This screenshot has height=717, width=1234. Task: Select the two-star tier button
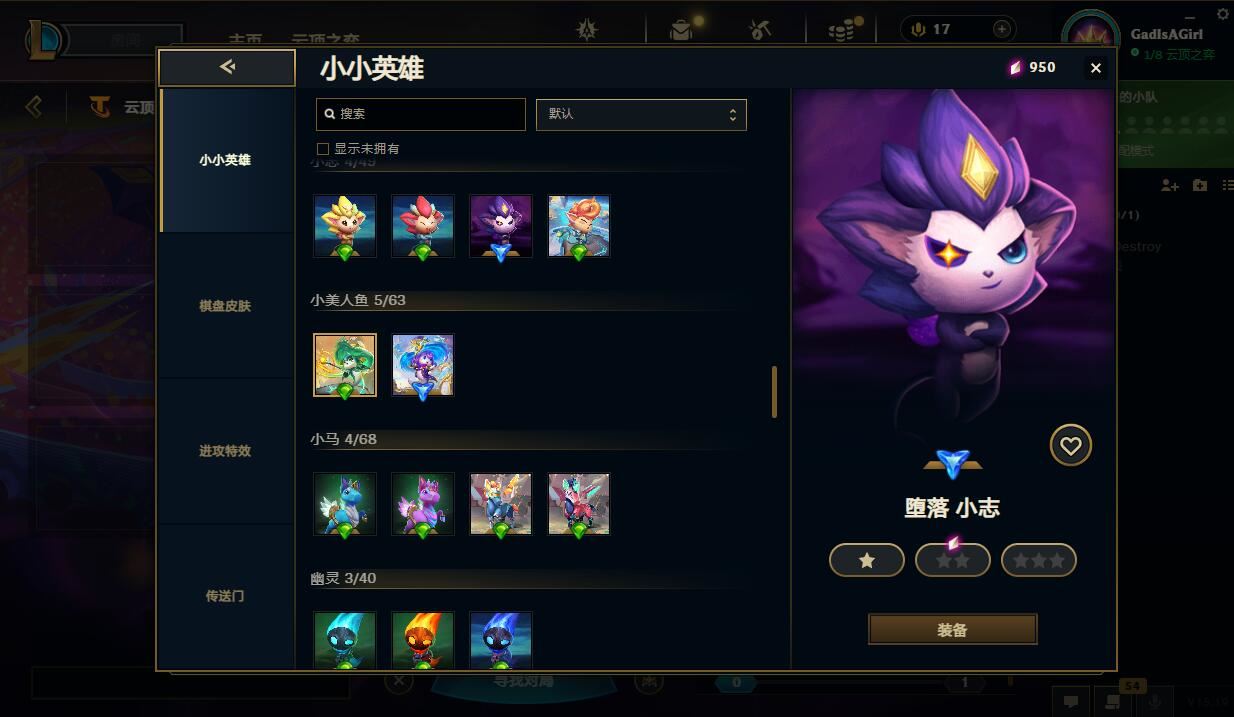[953, 560]
